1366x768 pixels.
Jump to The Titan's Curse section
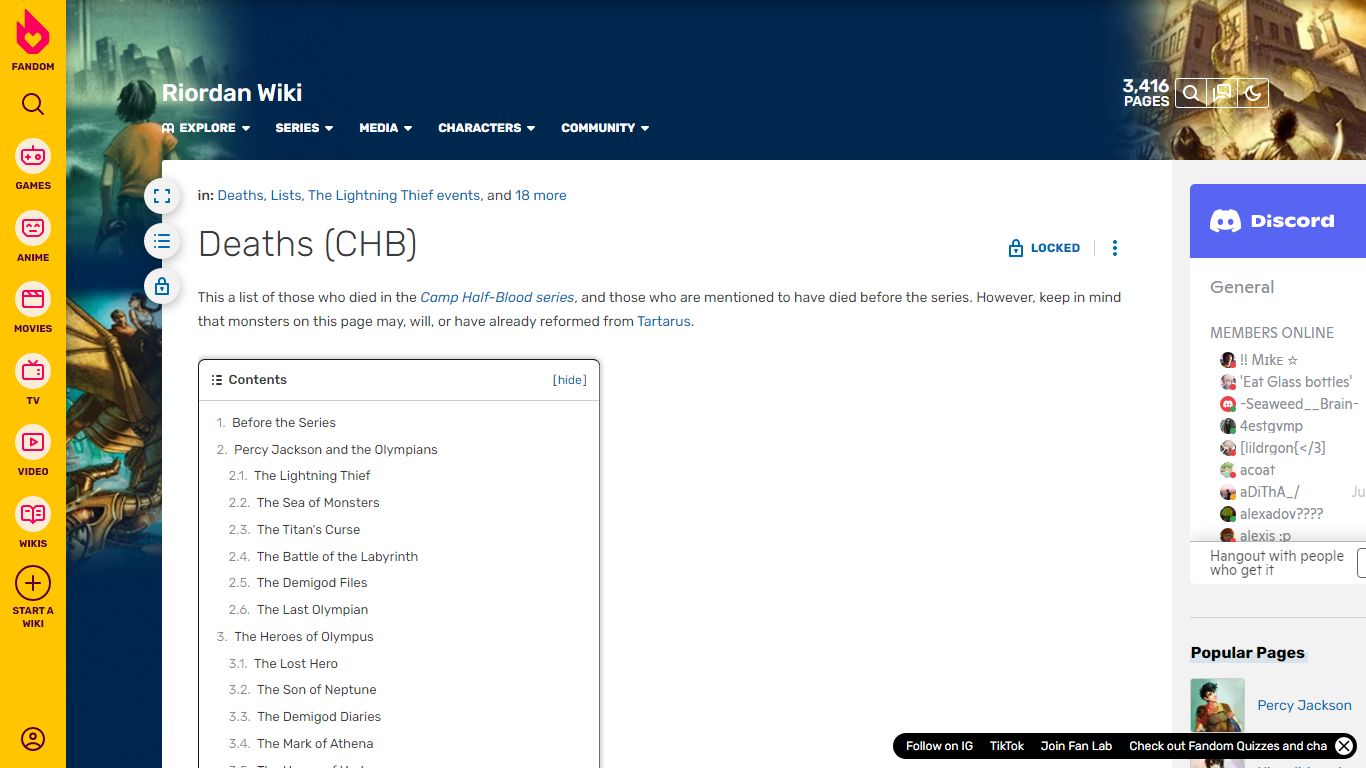(308, 529)
